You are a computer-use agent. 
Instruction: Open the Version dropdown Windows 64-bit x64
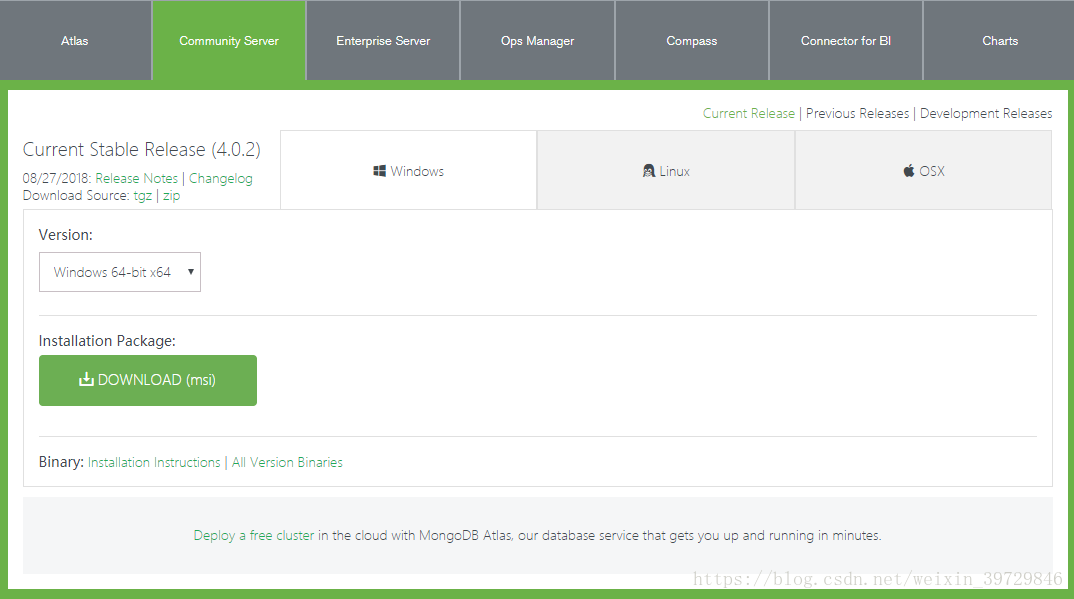point(120,272)
